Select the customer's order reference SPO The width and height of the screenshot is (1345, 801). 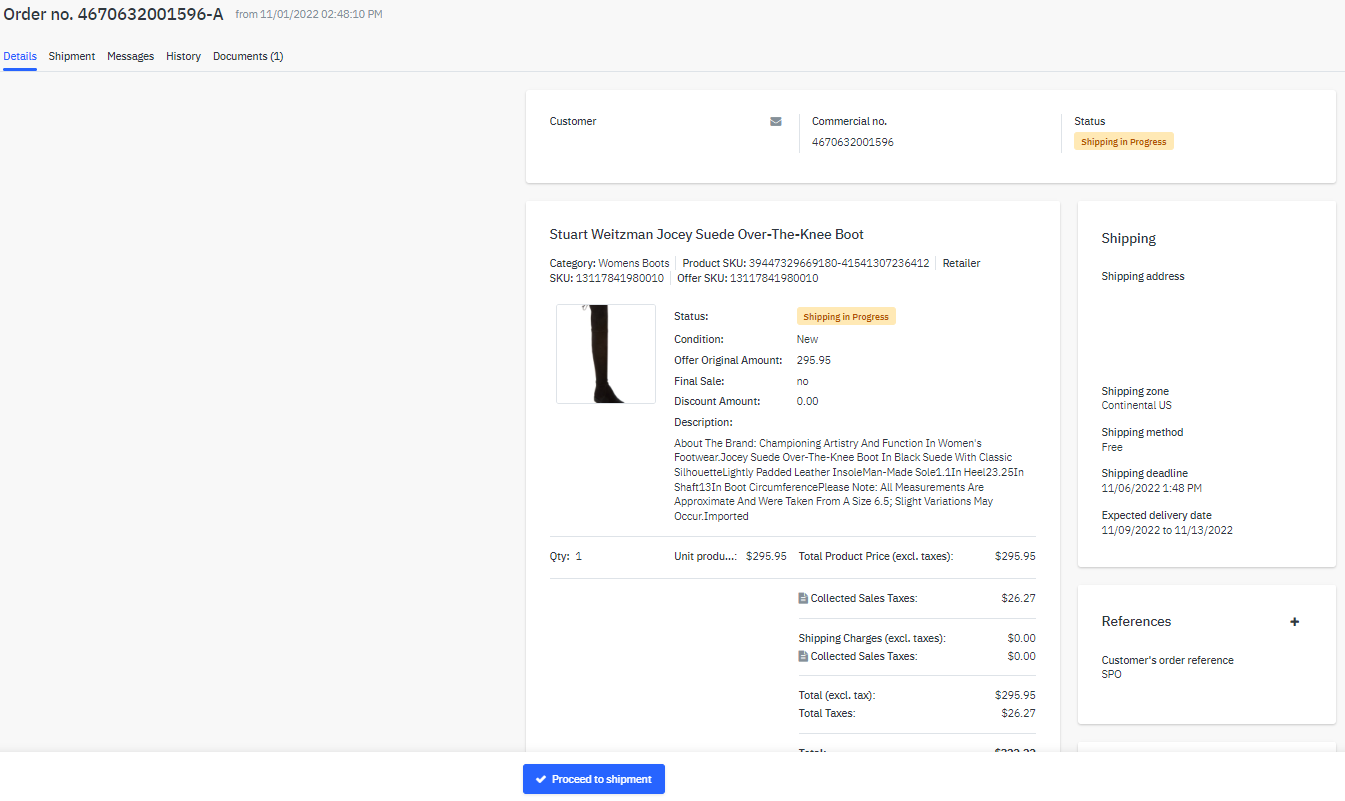(1111, 674)
